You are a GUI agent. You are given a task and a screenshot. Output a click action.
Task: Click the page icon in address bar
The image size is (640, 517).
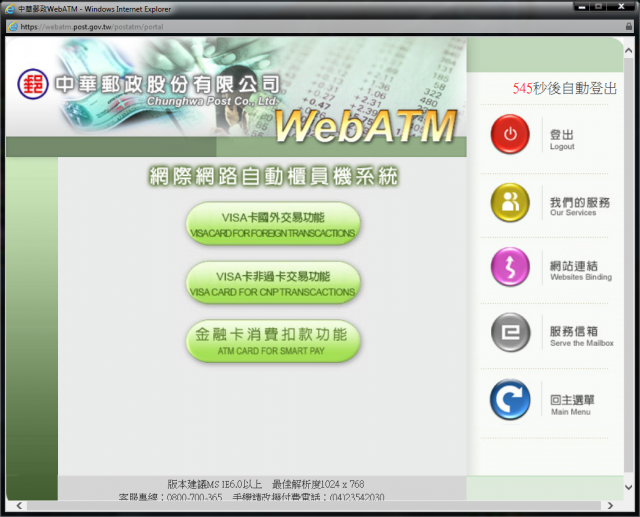(x=13, y=27)
